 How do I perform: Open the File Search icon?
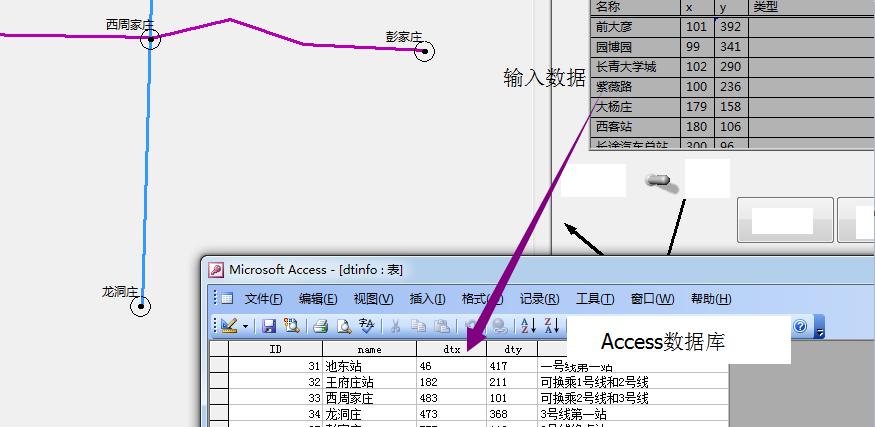tap(291, 326)
